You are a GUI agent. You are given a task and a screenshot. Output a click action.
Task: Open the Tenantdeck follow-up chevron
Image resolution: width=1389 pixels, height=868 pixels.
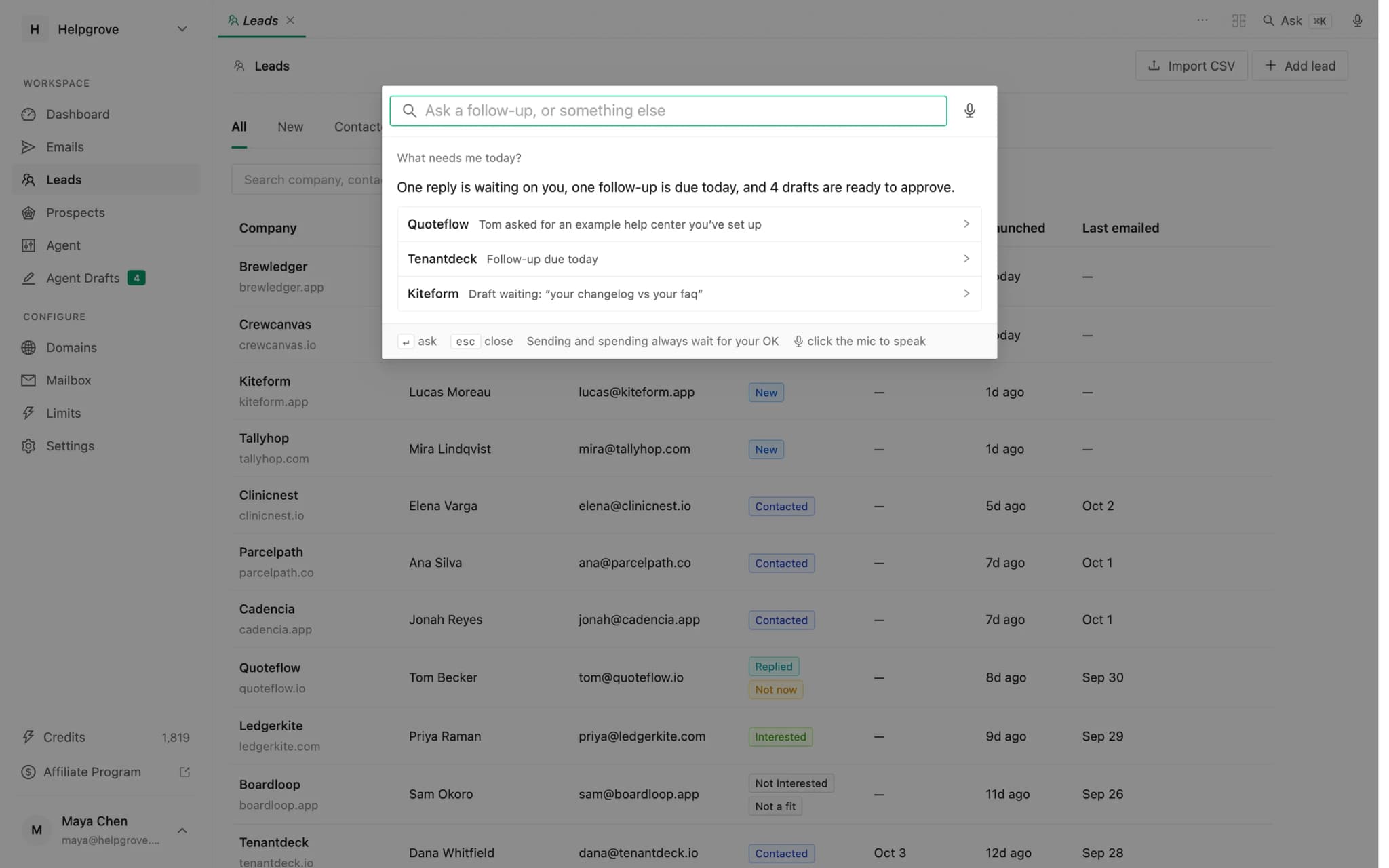966,258
